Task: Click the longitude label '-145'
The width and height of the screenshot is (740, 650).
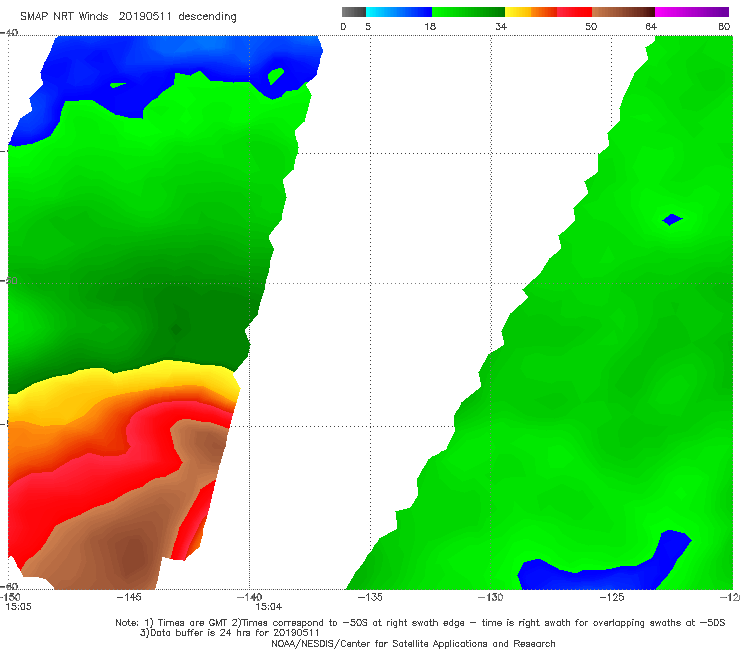Action: 129,597
